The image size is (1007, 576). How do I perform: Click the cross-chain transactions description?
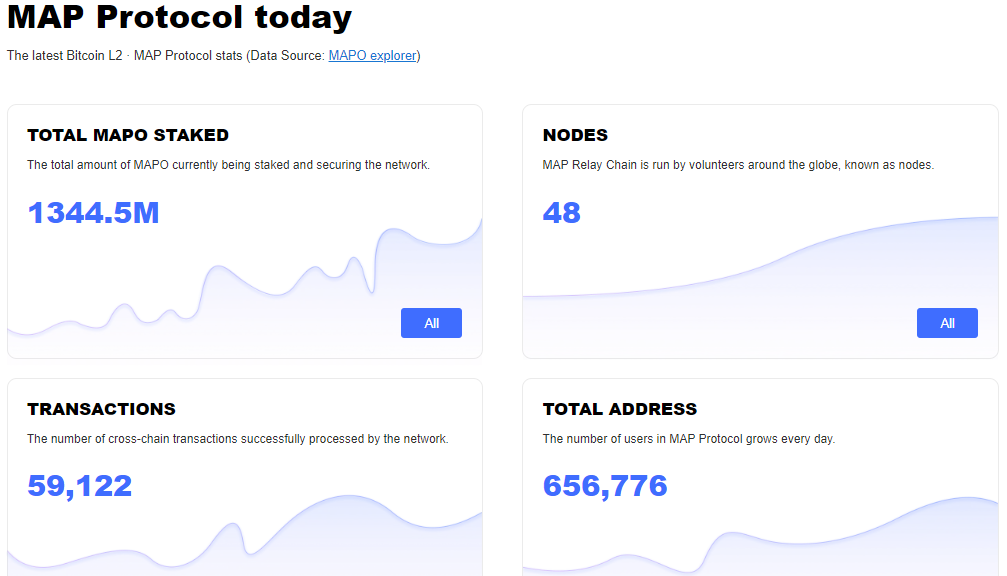click(238, 439)
